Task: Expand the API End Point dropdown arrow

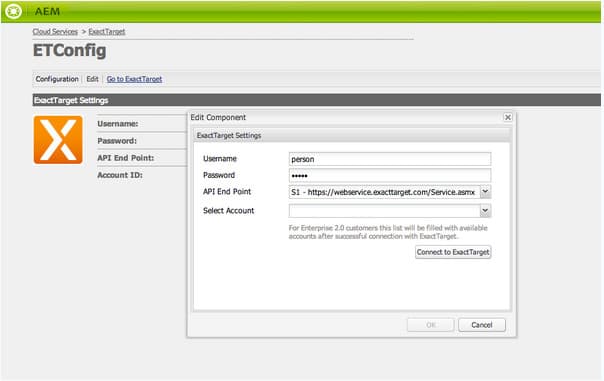Action: (485, 192)
